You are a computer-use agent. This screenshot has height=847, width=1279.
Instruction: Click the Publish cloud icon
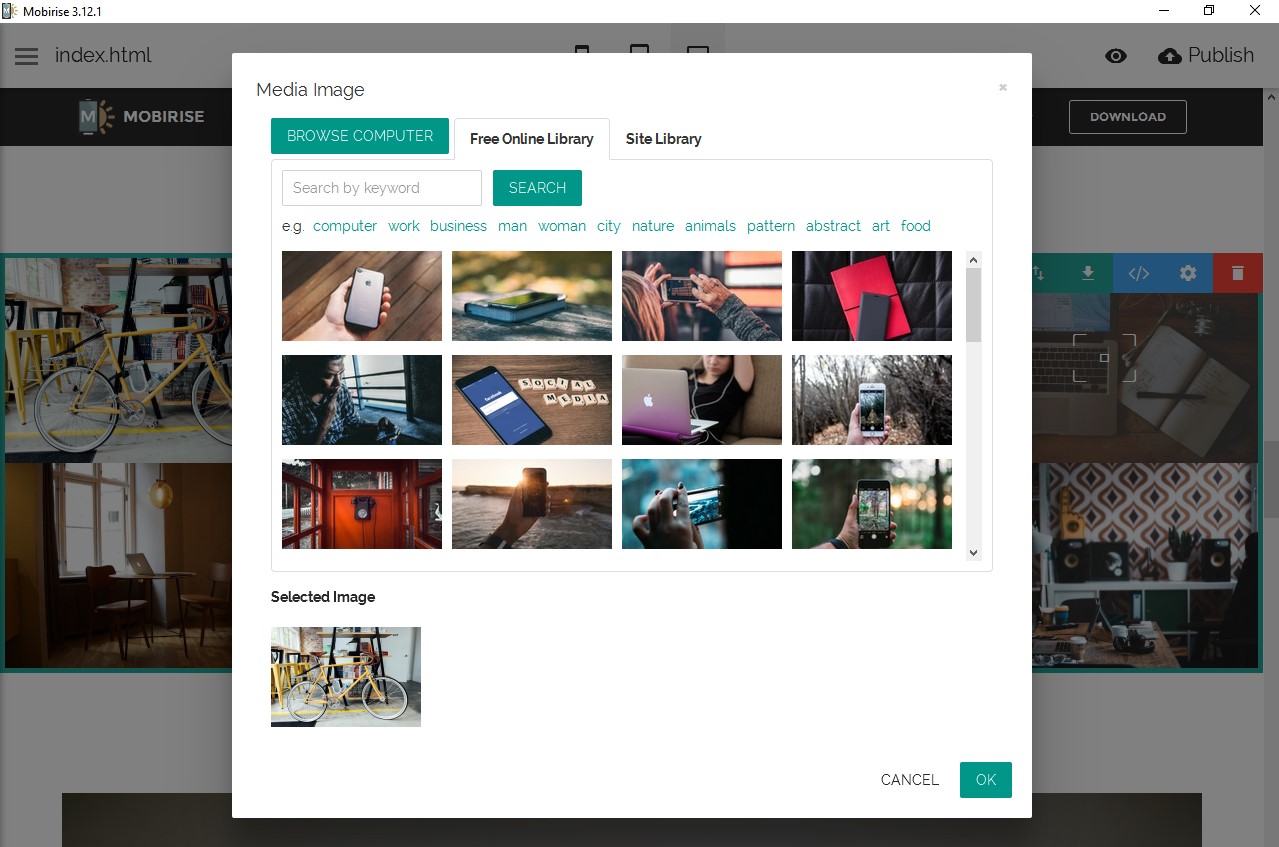pos(1169,56)
